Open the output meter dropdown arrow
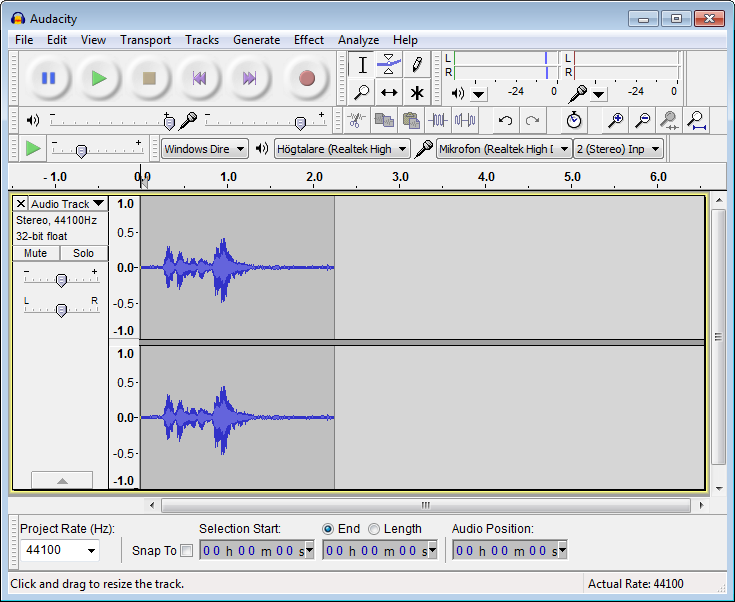Image resolution: width=735 pixels, height=602 pixels. pos(479,94)
